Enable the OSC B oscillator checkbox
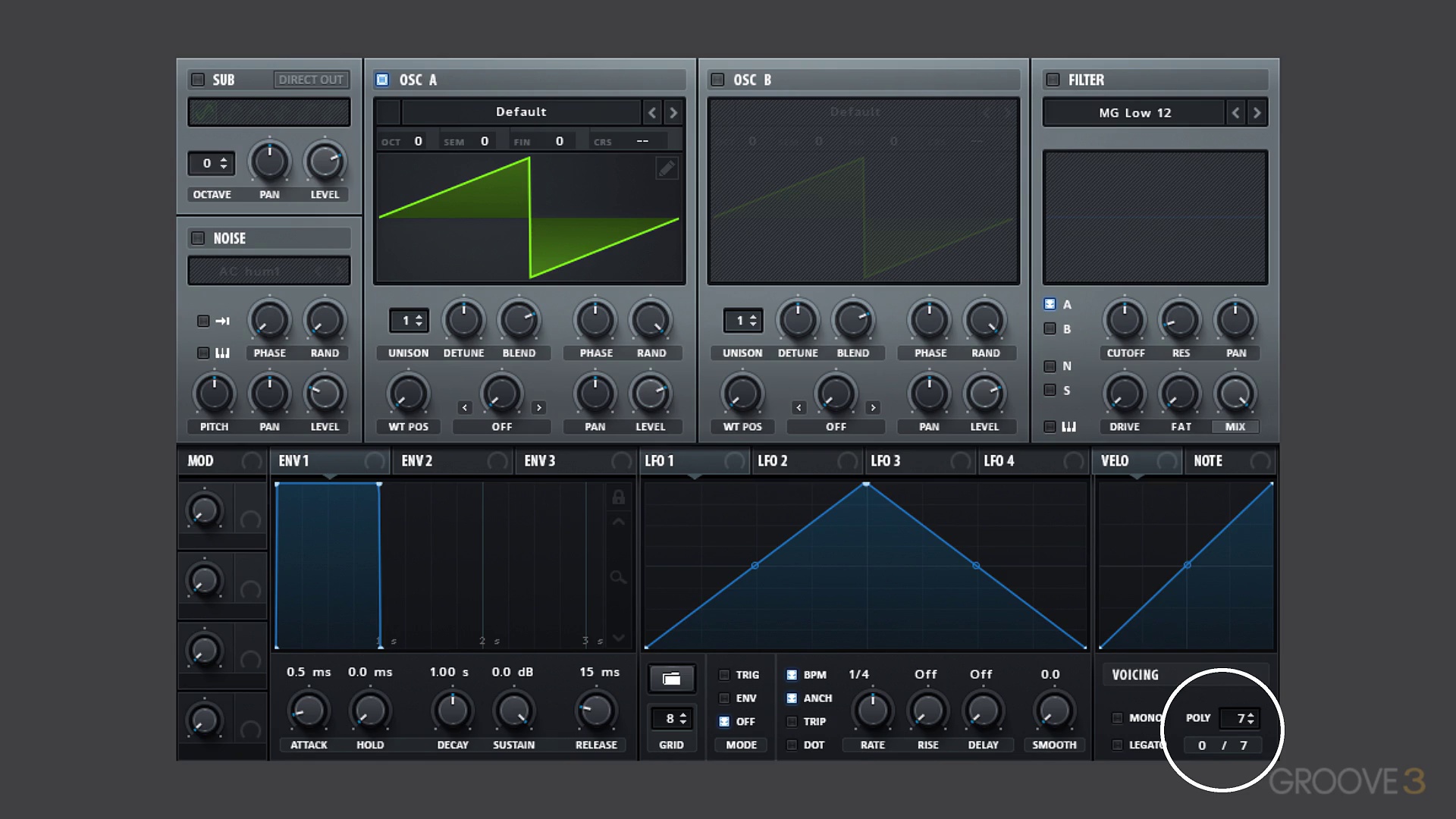This screenshot has height=819, width=1456. [x=716, y=79]
